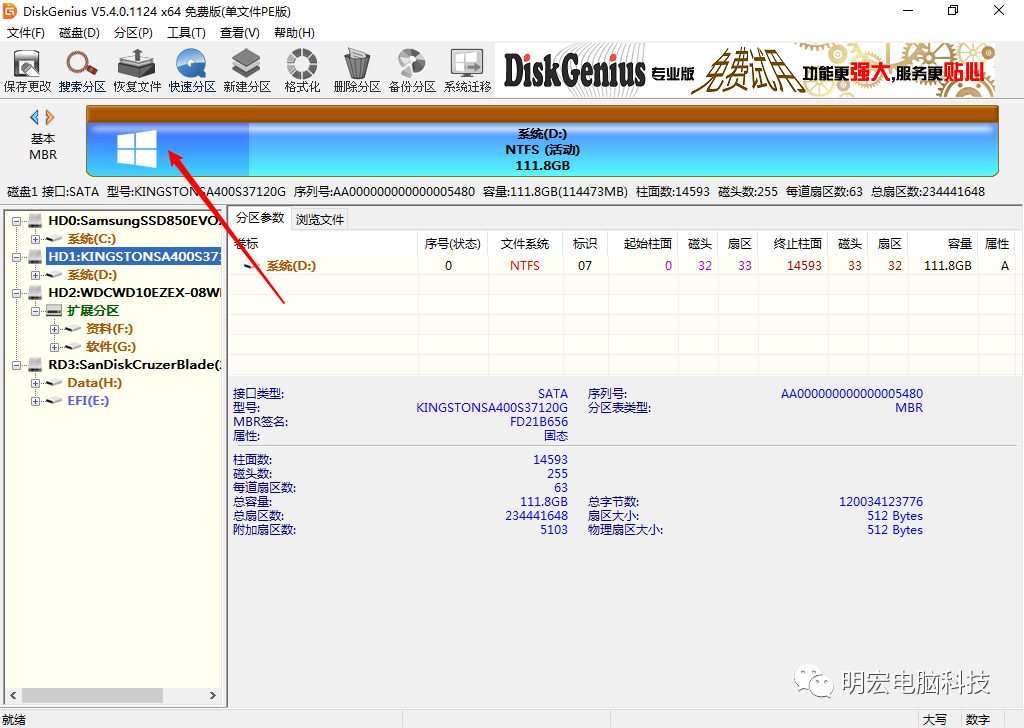Screen dimensions: 1024x728
Task: Click the 总字节数 value 120034123776
Action: point(881,501)
